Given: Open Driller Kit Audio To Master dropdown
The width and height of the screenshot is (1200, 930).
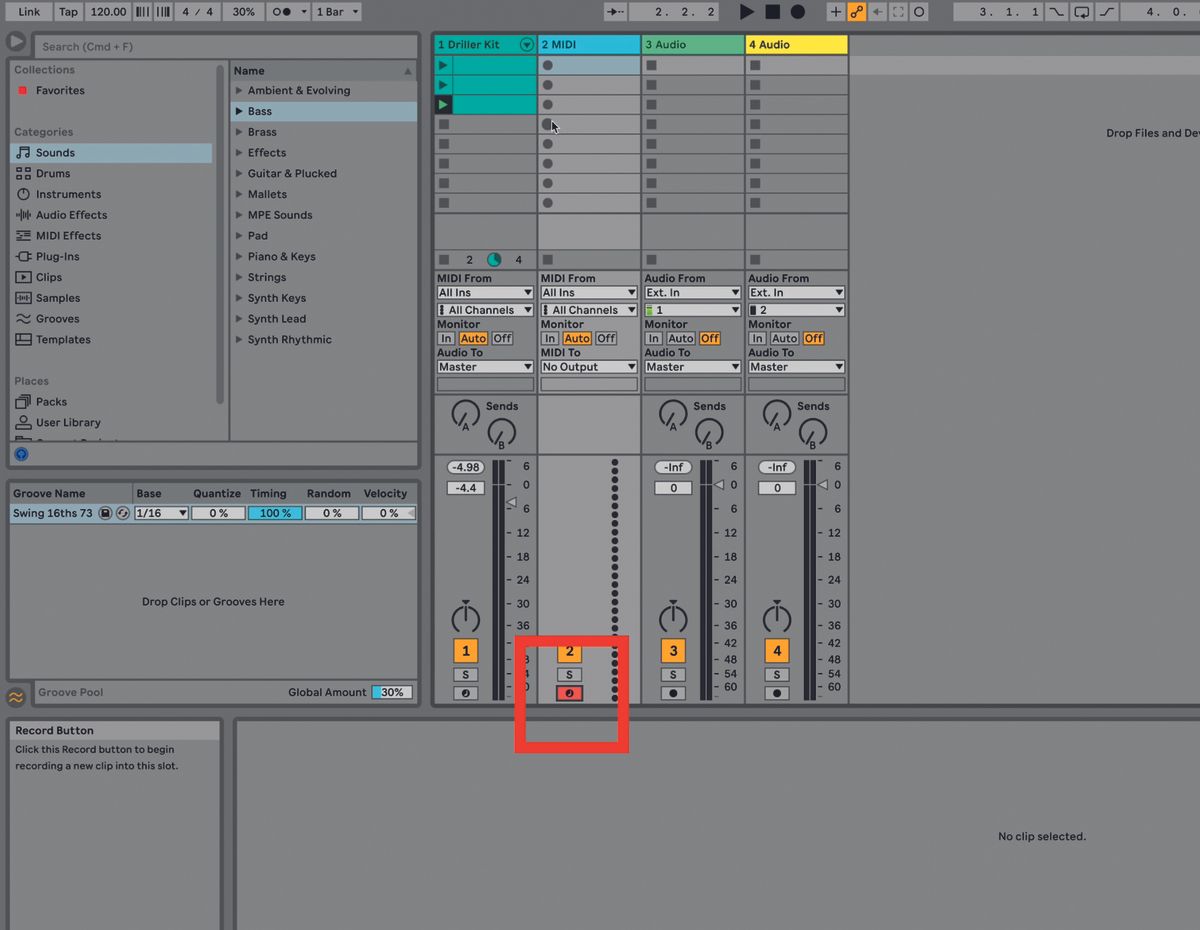Looking at the screenshot, I should [x=485, y=367].
